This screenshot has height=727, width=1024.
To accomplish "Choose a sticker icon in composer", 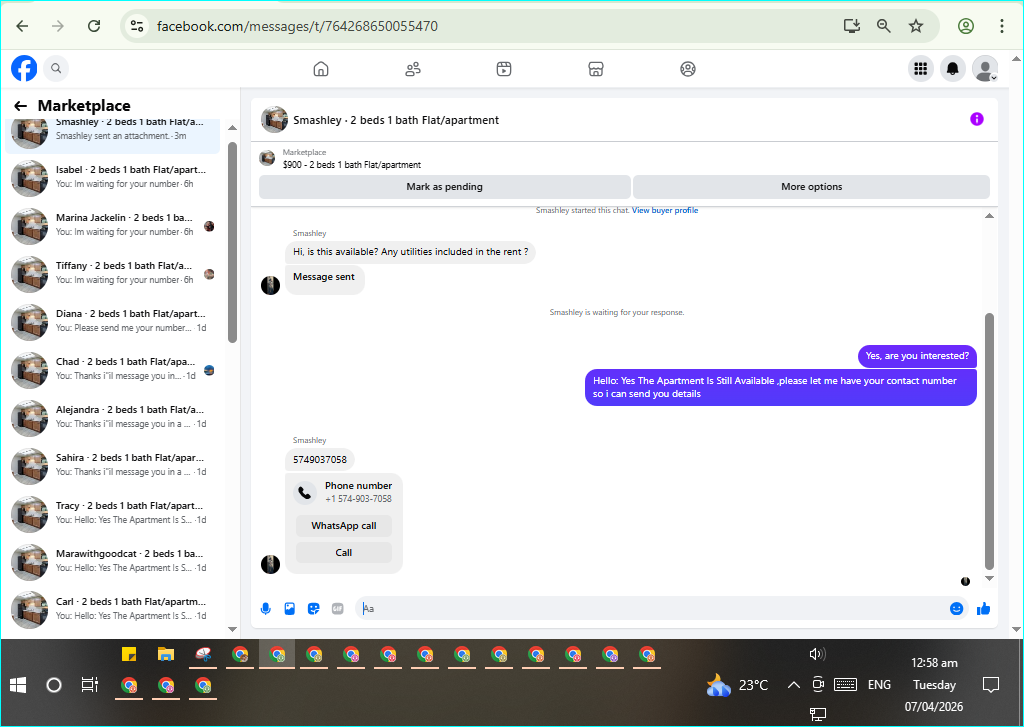I will (313, 609).
